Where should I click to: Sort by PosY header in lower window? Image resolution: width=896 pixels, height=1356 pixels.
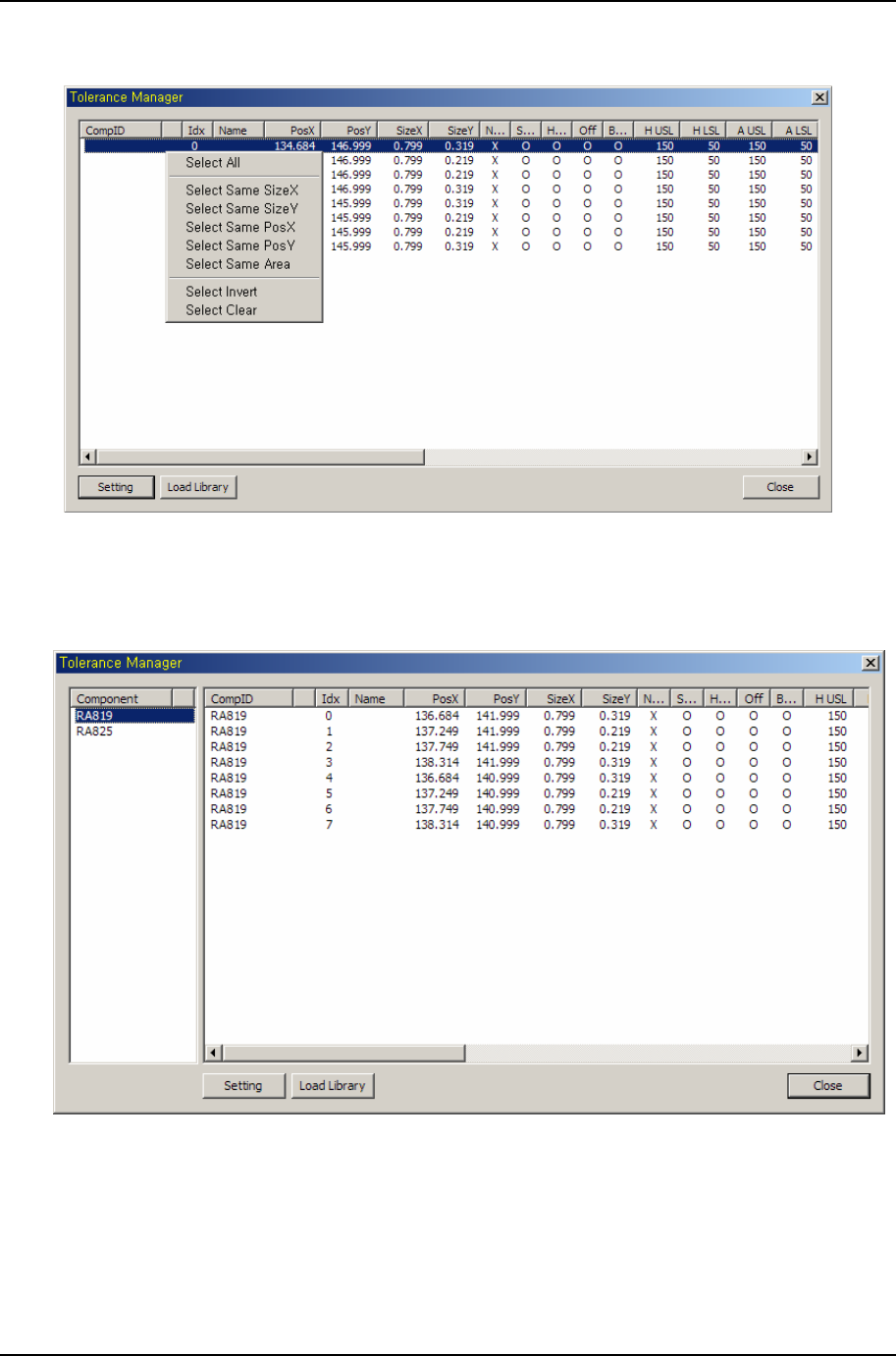495,699
